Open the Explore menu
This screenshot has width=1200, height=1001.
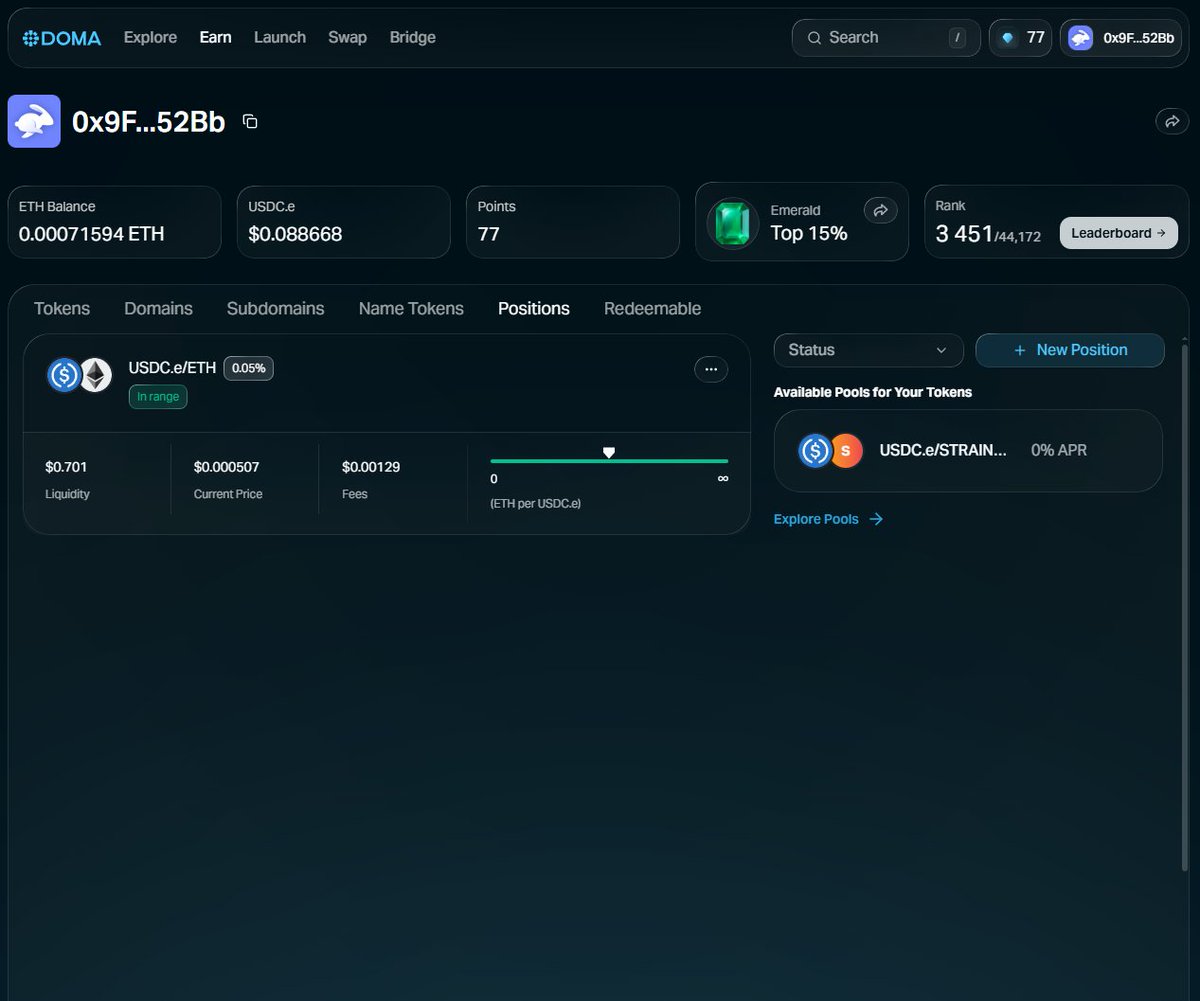coord(150,37)
